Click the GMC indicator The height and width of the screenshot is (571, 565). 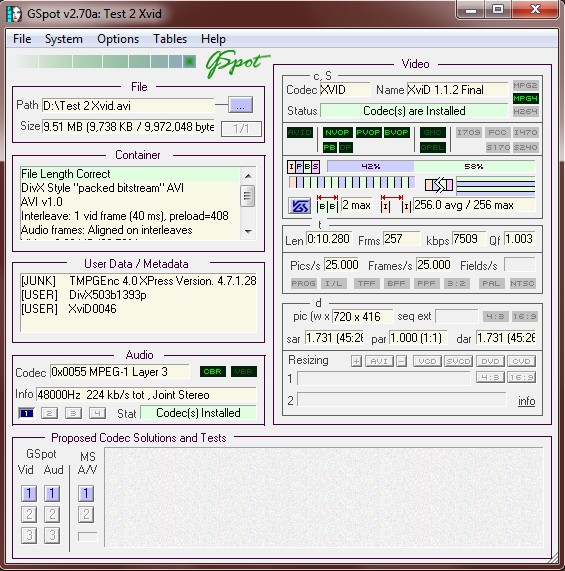tap(433, 132)
